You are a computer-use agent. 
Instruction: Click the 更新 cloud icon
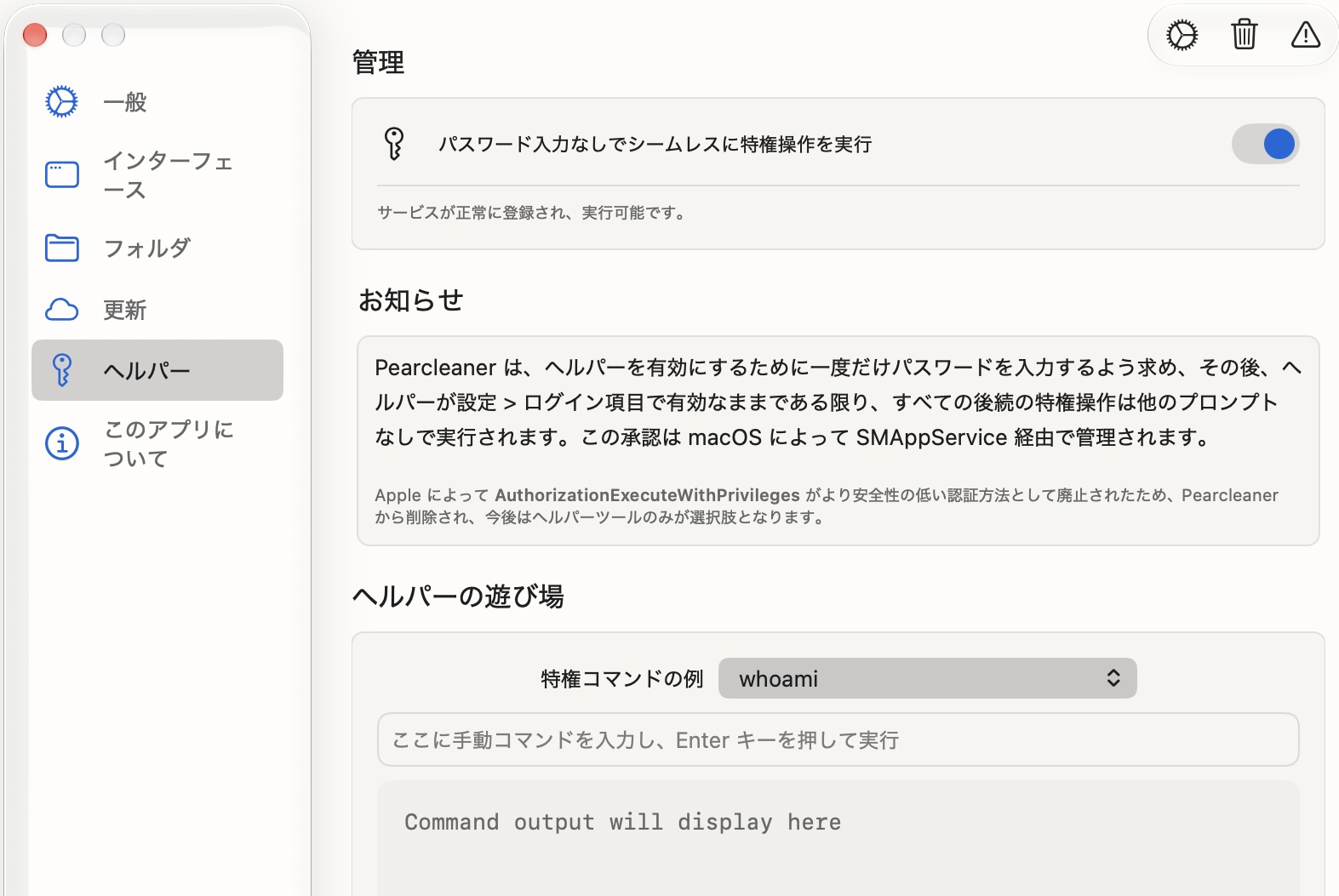(61, 310)
